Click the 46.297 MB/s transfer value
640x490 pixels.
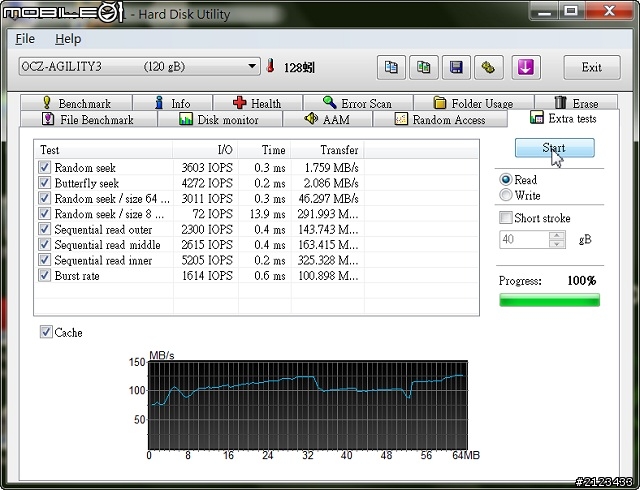tap(329, 198)
